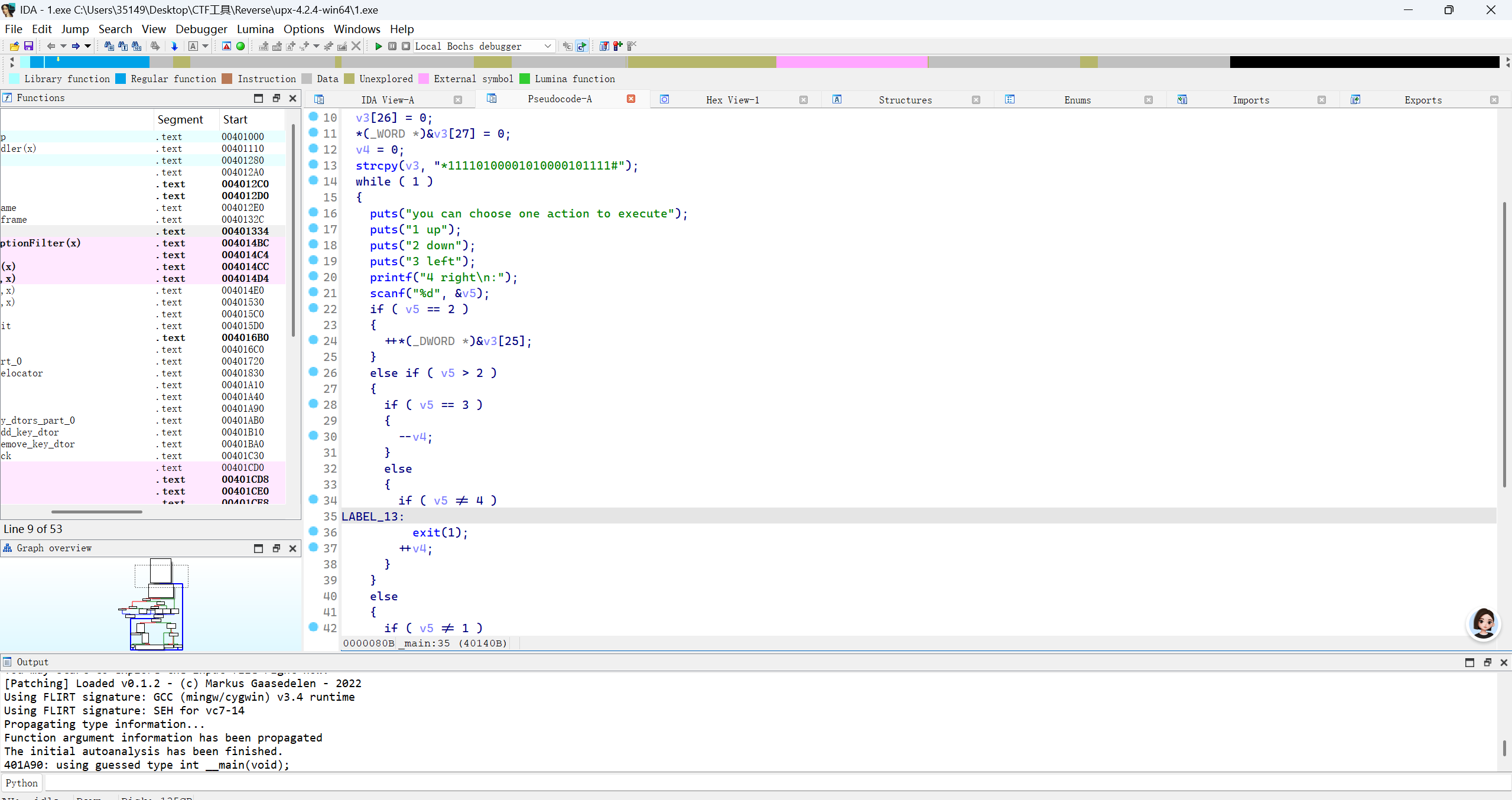Click the Save database icon
This screenshot has height=800, width=1512.
pyautogui.click(x=28, y=46)
